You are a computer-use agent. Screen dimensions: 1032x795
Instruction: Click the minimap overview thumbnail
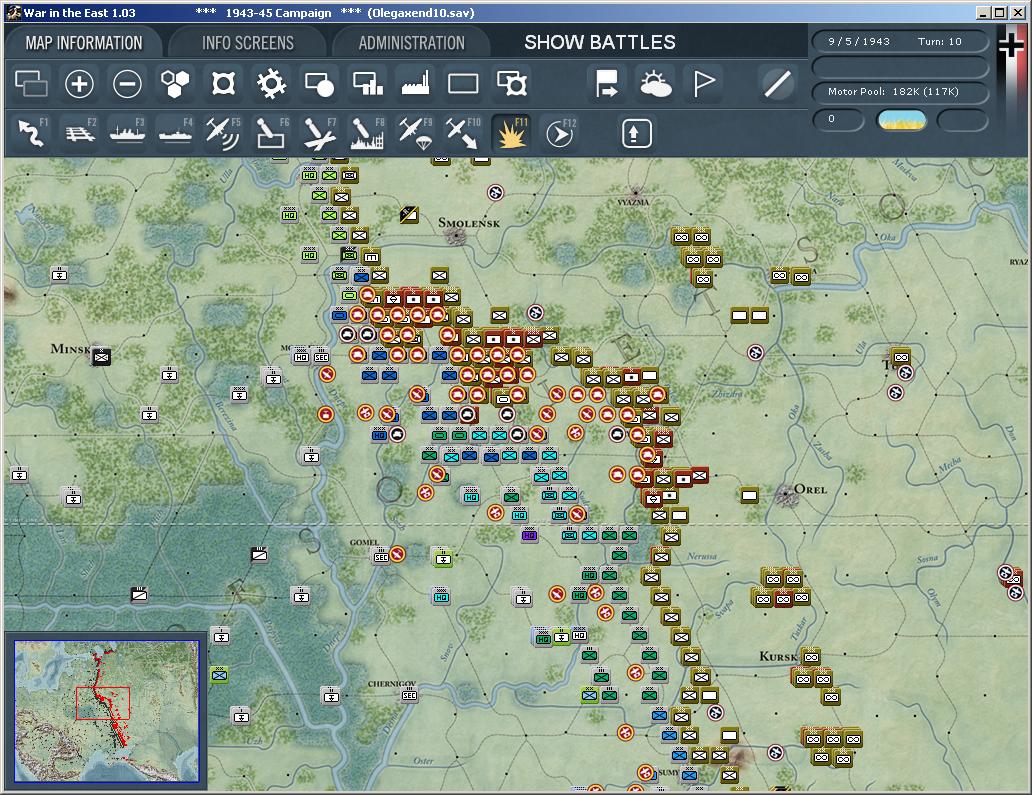(x=107, y=712)
